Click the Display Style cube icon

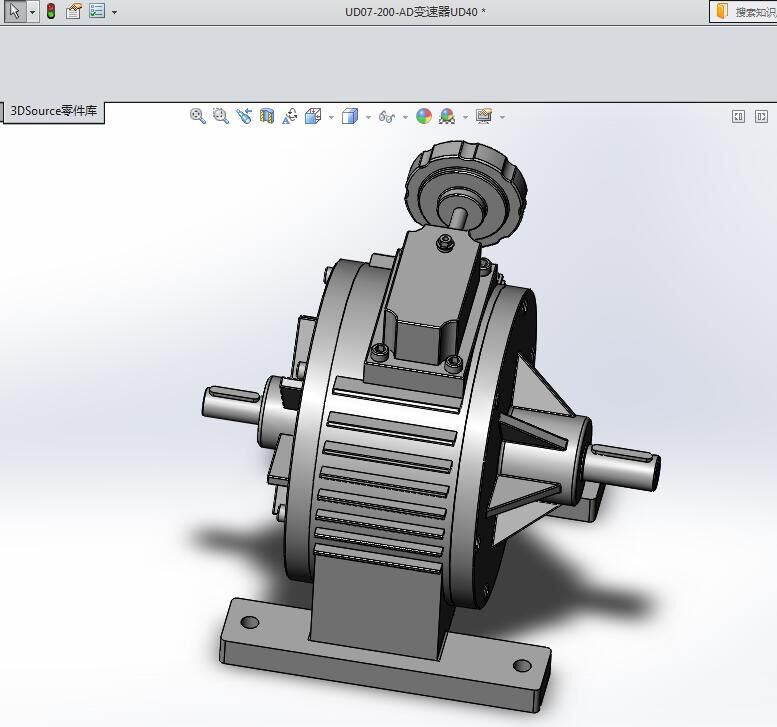coord(350,116)
